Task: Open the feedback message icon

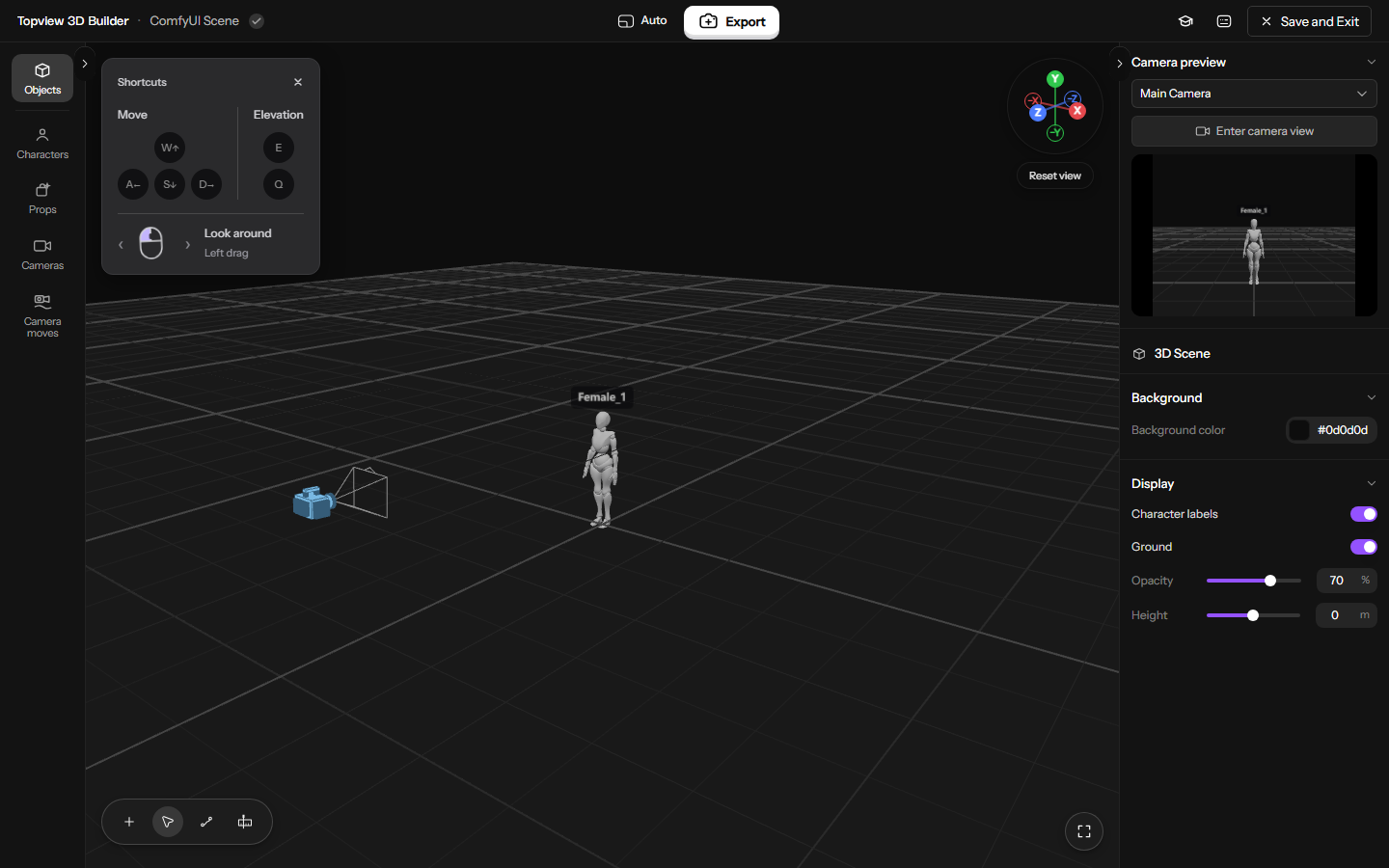Action: click(x=1224, y=21)
